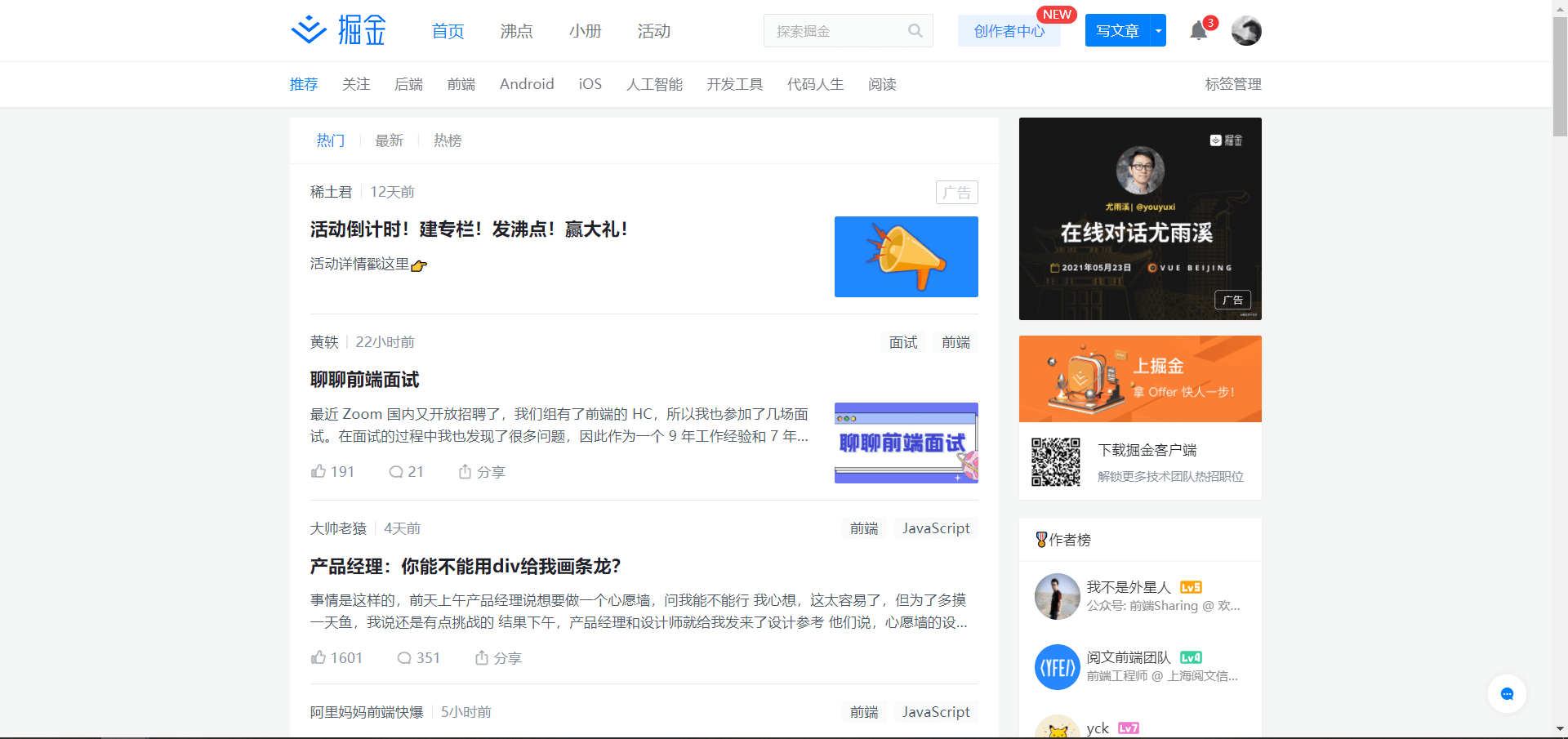
Task: Click the 作者榜 medal icon
Action: pos(1041,540)
